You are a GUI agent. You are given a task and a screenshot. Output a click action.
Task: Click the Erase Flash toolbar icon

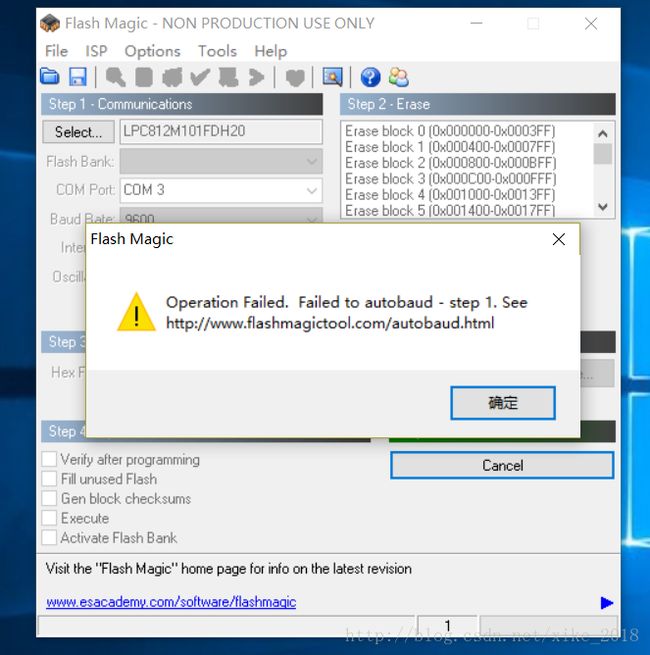172,77
